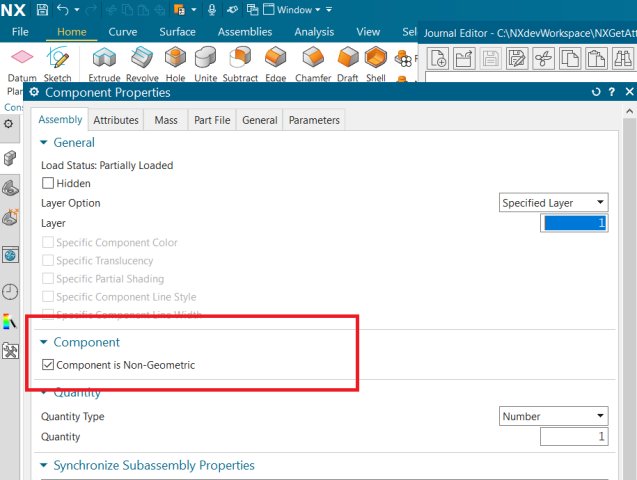Click the greyed Save icon in Journal Editor

click(490, 58)
